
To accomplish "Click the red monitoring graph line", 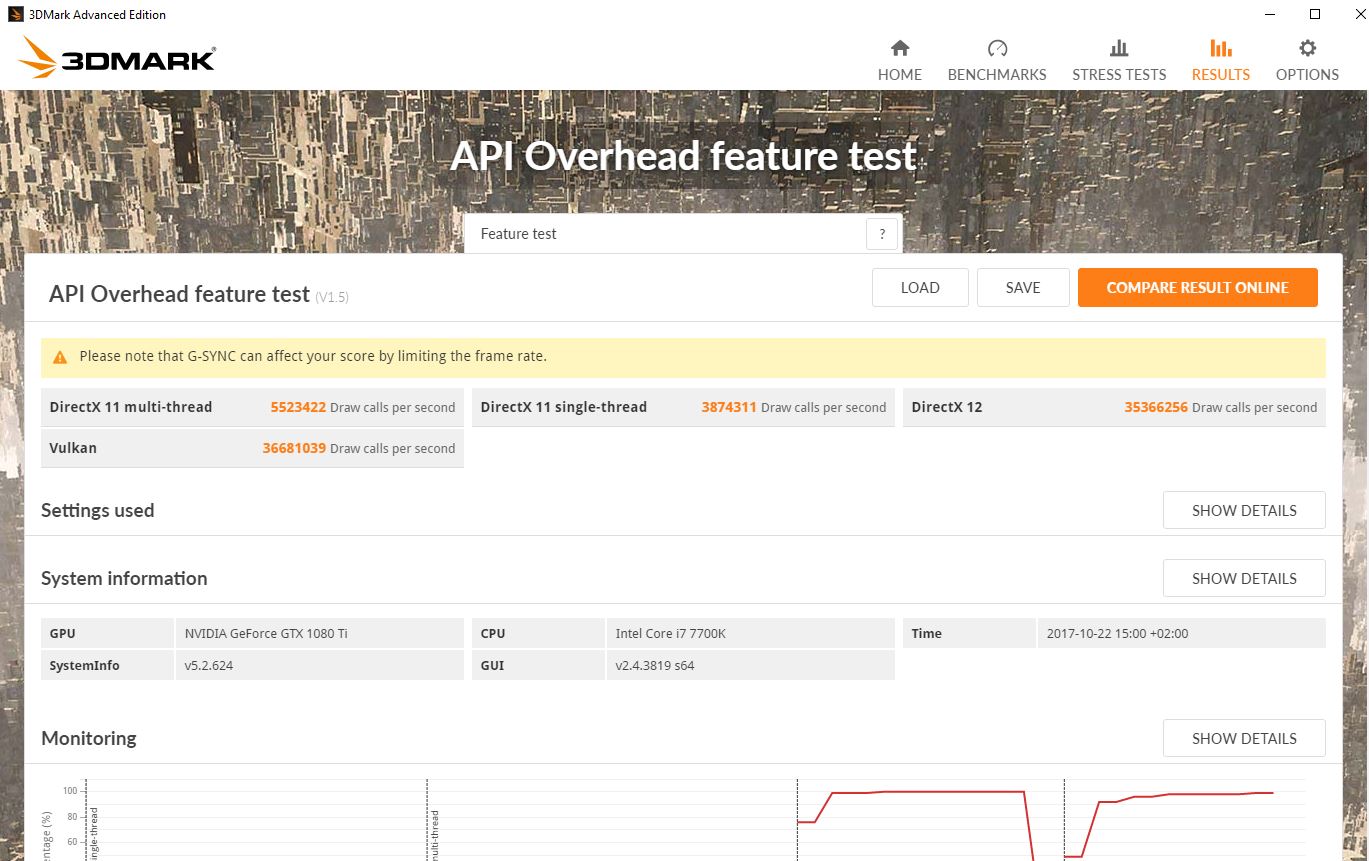I will tap(930, 792).
